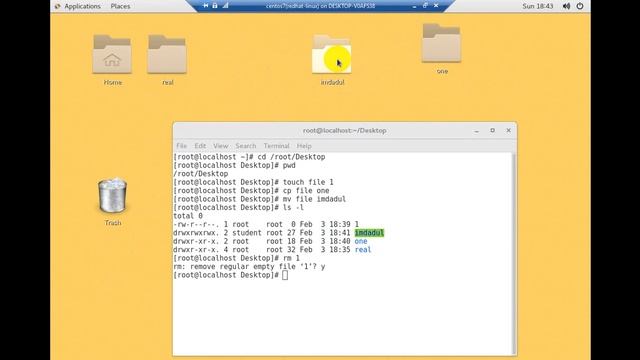Click the terminal cursor at last prompt

(285, 275)
